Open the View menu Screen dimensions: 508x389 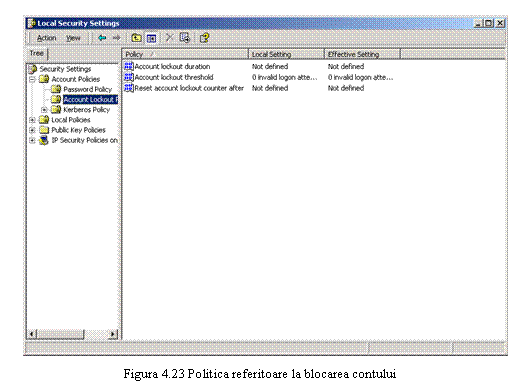[x=73, y=38]
